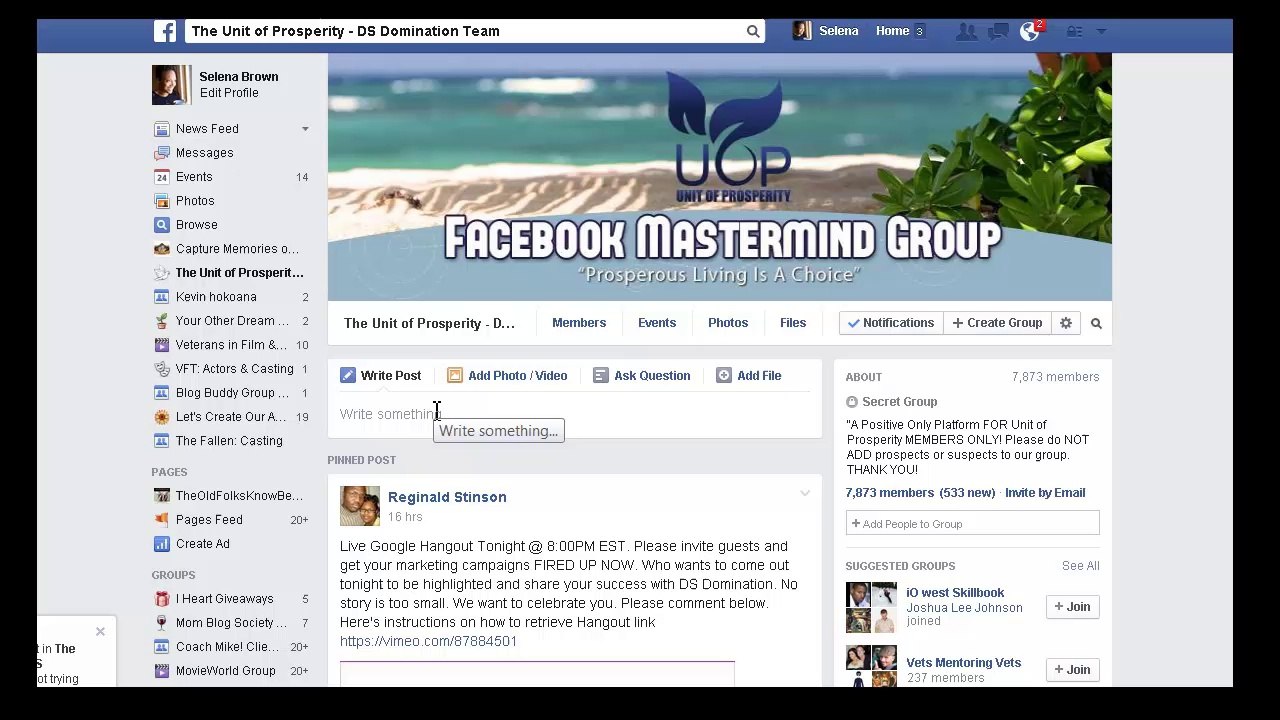1280x720 pixels.
Task: Switch to Members tab
Action: tap(579, 323)
